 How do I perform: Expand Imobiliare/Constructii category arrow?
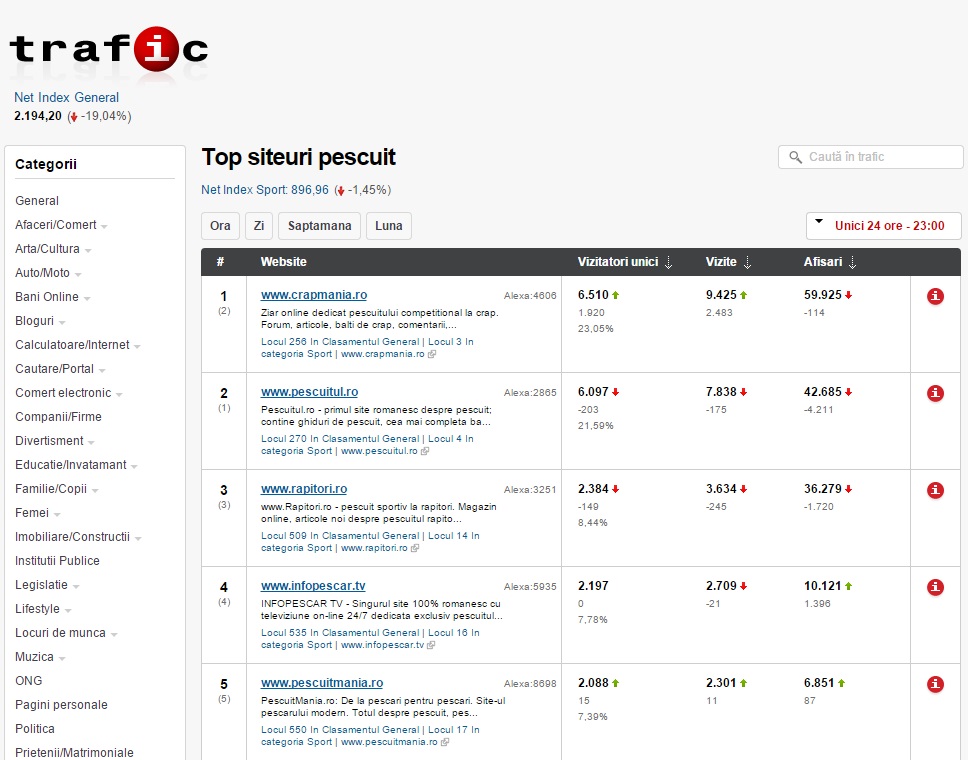pos(138,538)
